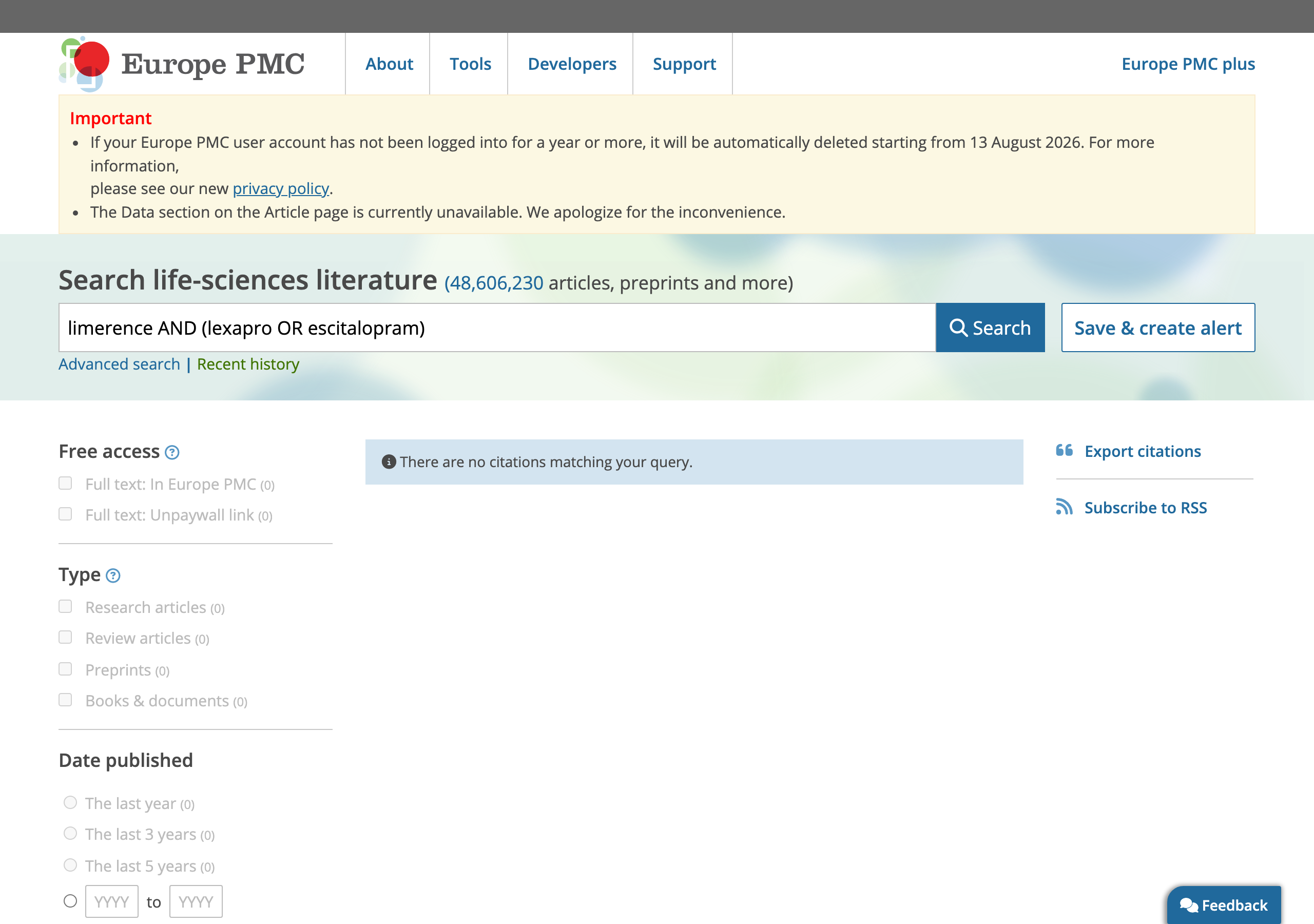Click the Feedback chat bubble icon
The width and height of the screenshot is (1314, 924).
[x=1189, y=905]
